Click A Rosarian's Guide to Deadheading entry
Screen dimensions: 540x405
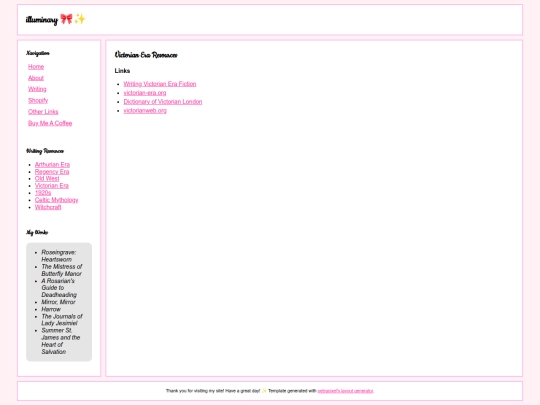[59, 288]
